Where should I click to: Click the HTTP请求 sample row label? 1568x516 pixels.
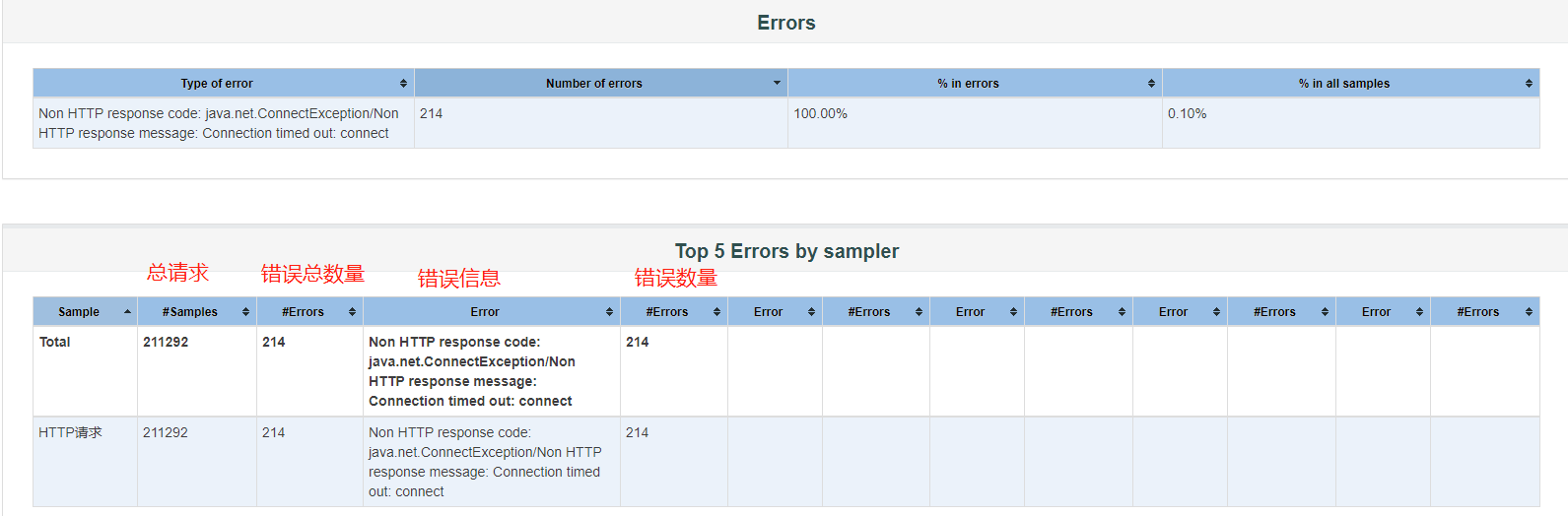(x=70, y=433)
